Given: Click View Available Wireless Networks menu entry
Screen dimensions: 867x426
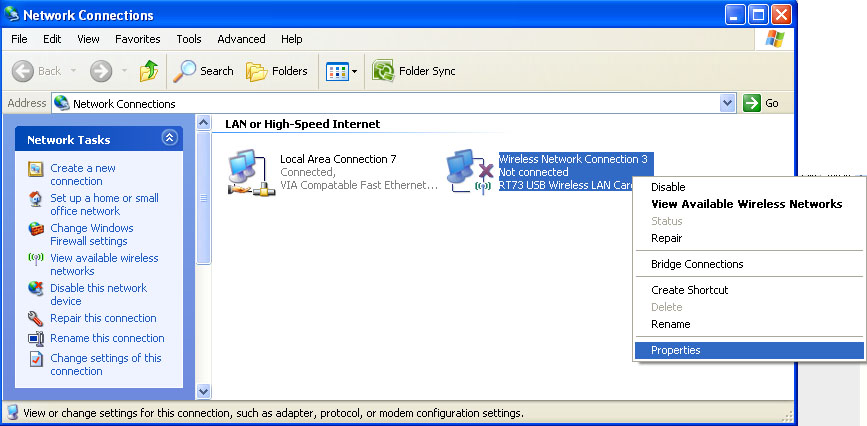Looking at the screenshot, I should (x=746, y=204).
